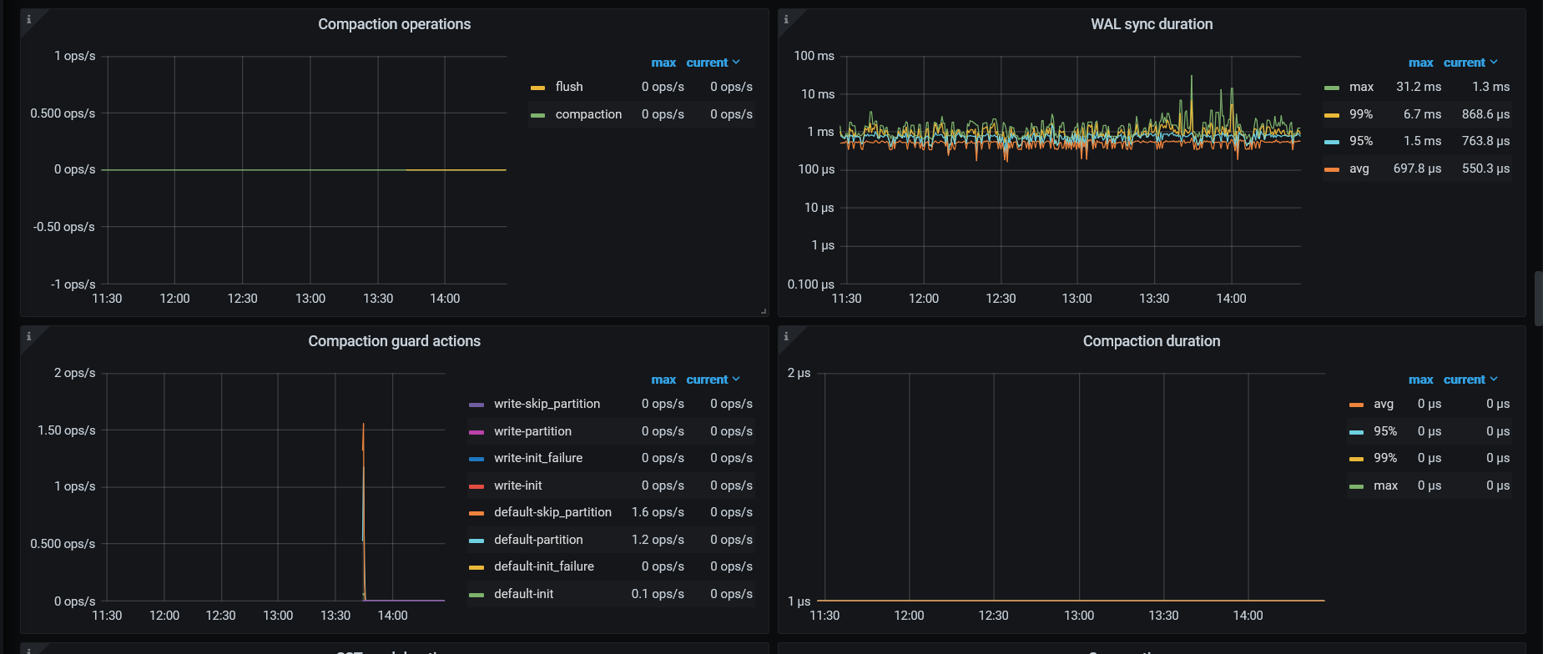Click orange avg swatch in Compaction duration legend
The image size is (1568, 654).
(x=1356, y=405)
